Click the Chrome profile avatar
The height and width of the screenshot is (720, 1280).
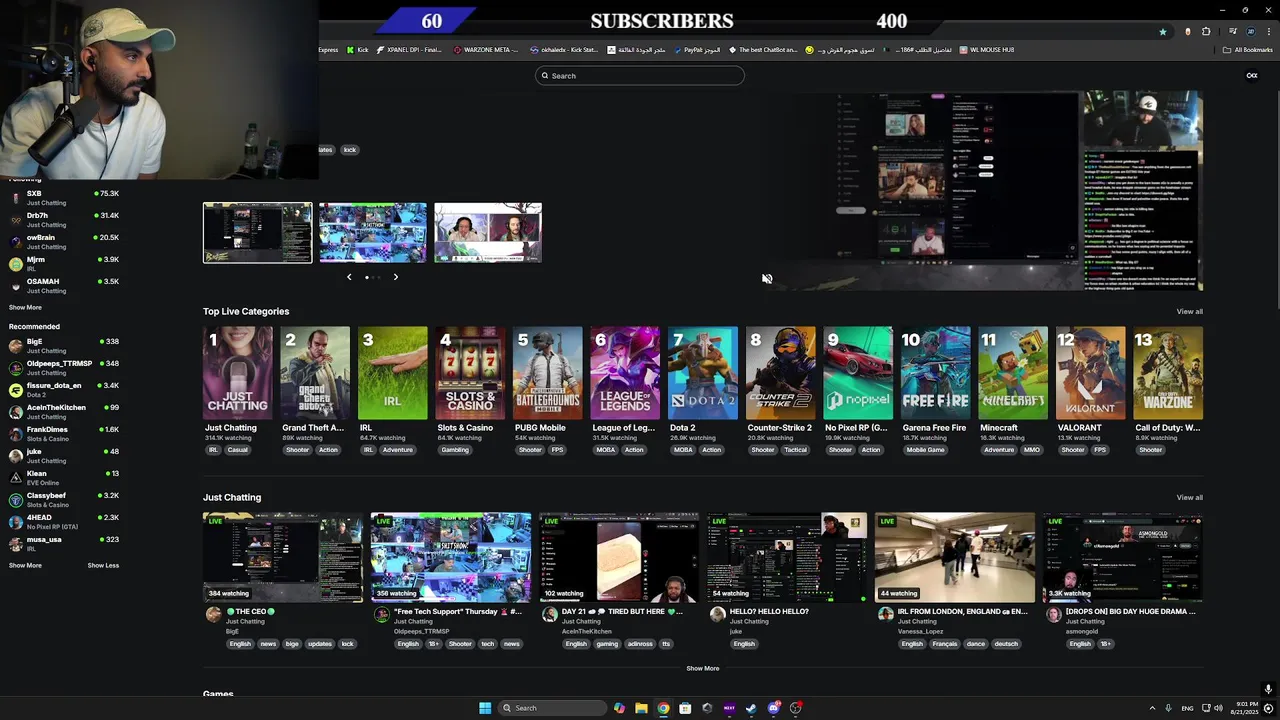[x=1250, y=32]
